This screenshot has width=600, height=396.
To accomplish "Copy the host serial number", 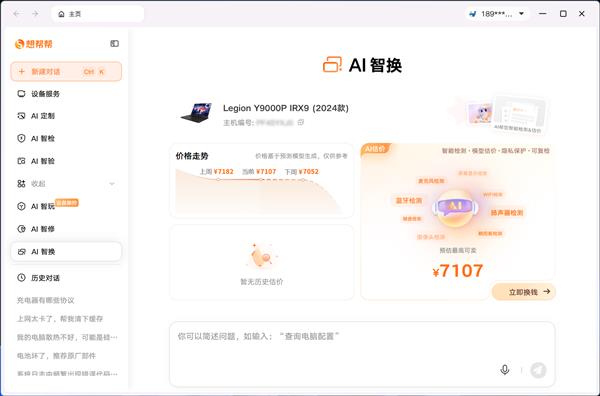I will pyautogui.click(x=301, y=122).
